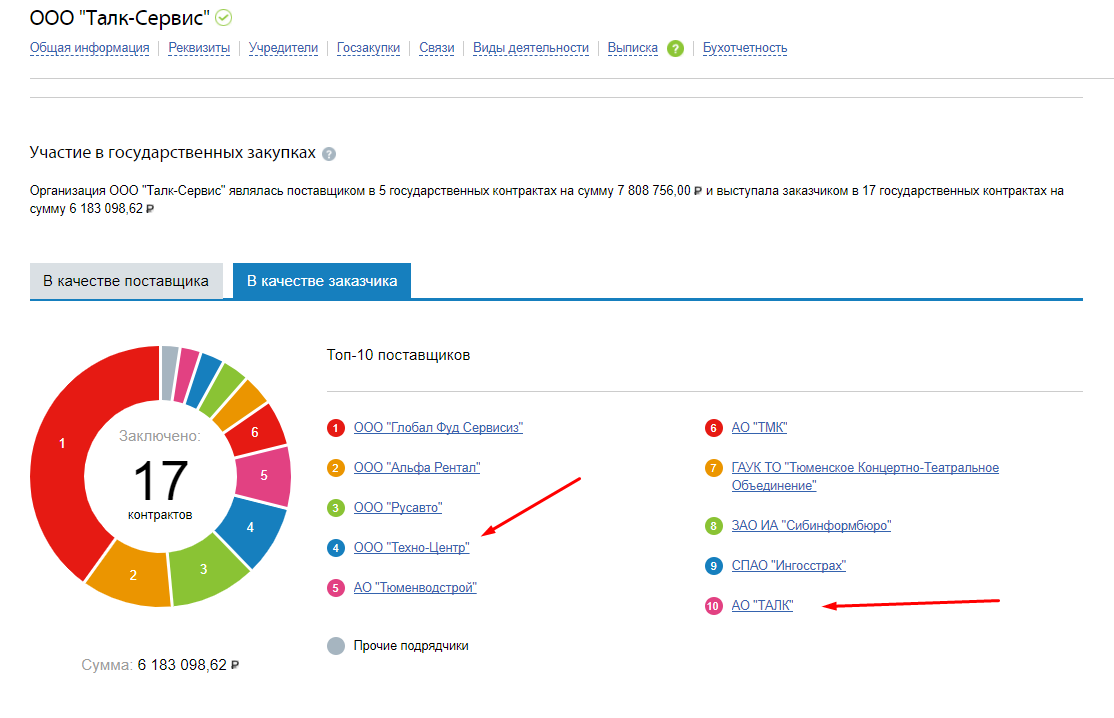Open the Бухотчетность section
The height and width of the screenshot is (718, 1114).
tap(745, 48)
